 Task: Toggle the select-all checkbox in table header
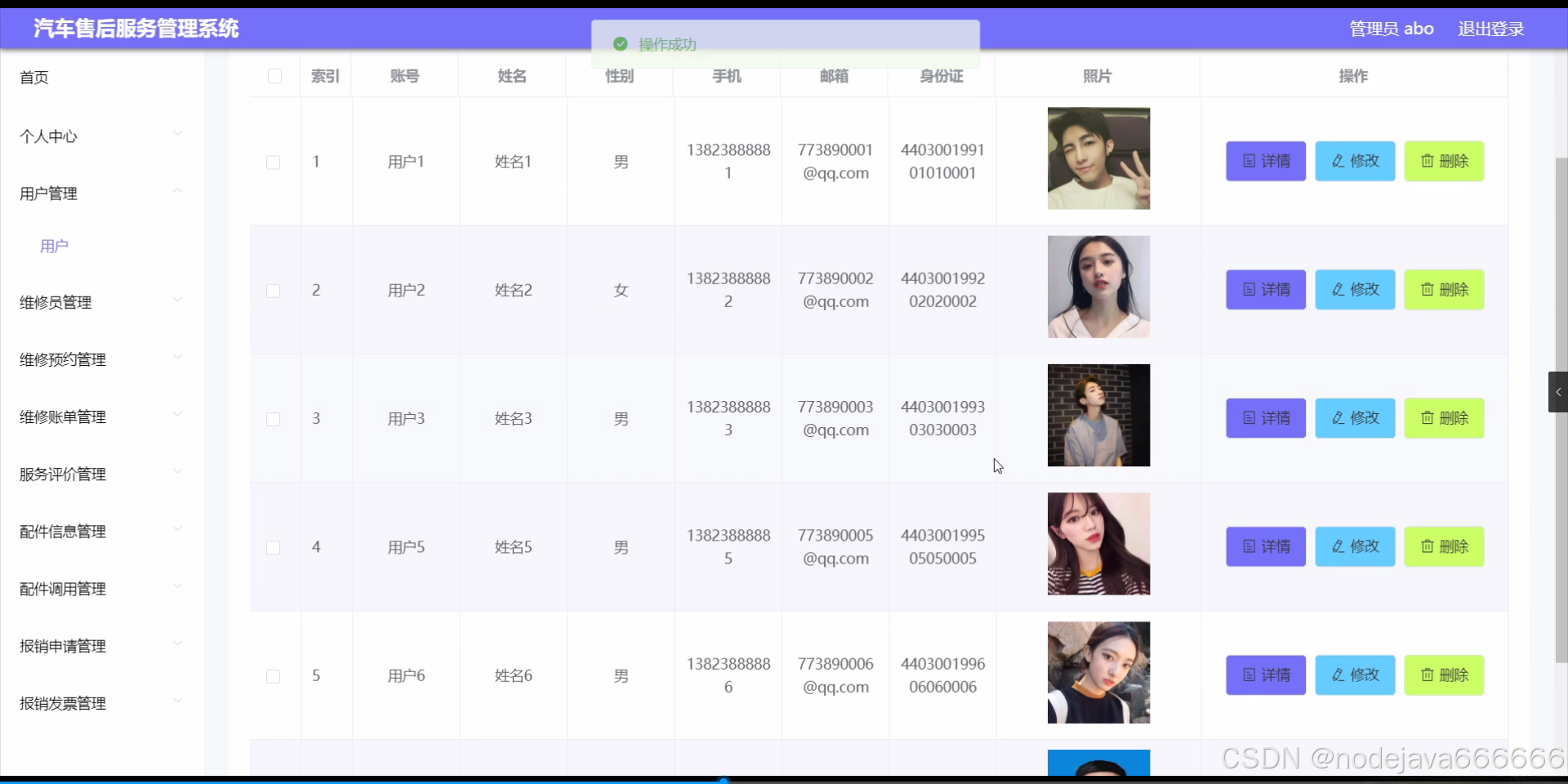pos(275,76)
